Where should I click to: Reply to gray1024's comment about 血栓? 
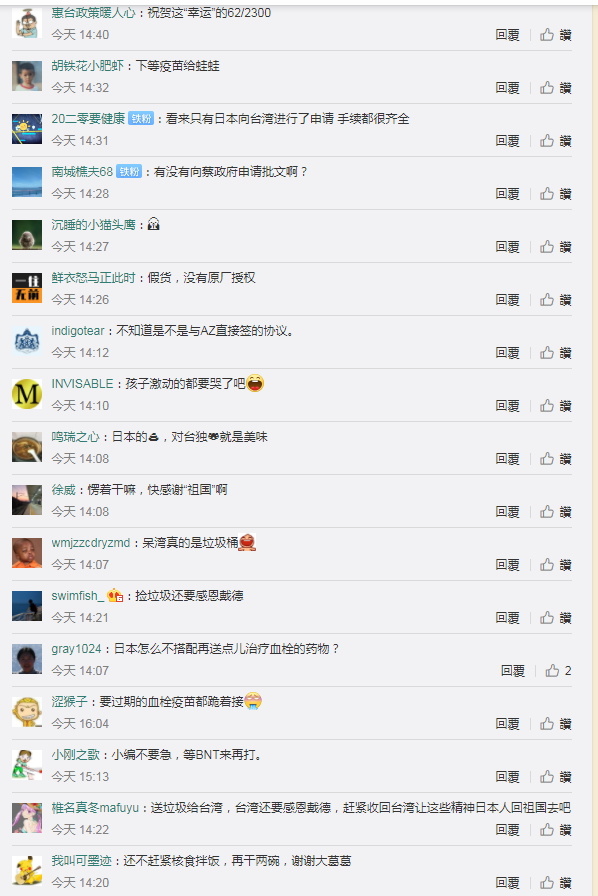pos(513,671)
